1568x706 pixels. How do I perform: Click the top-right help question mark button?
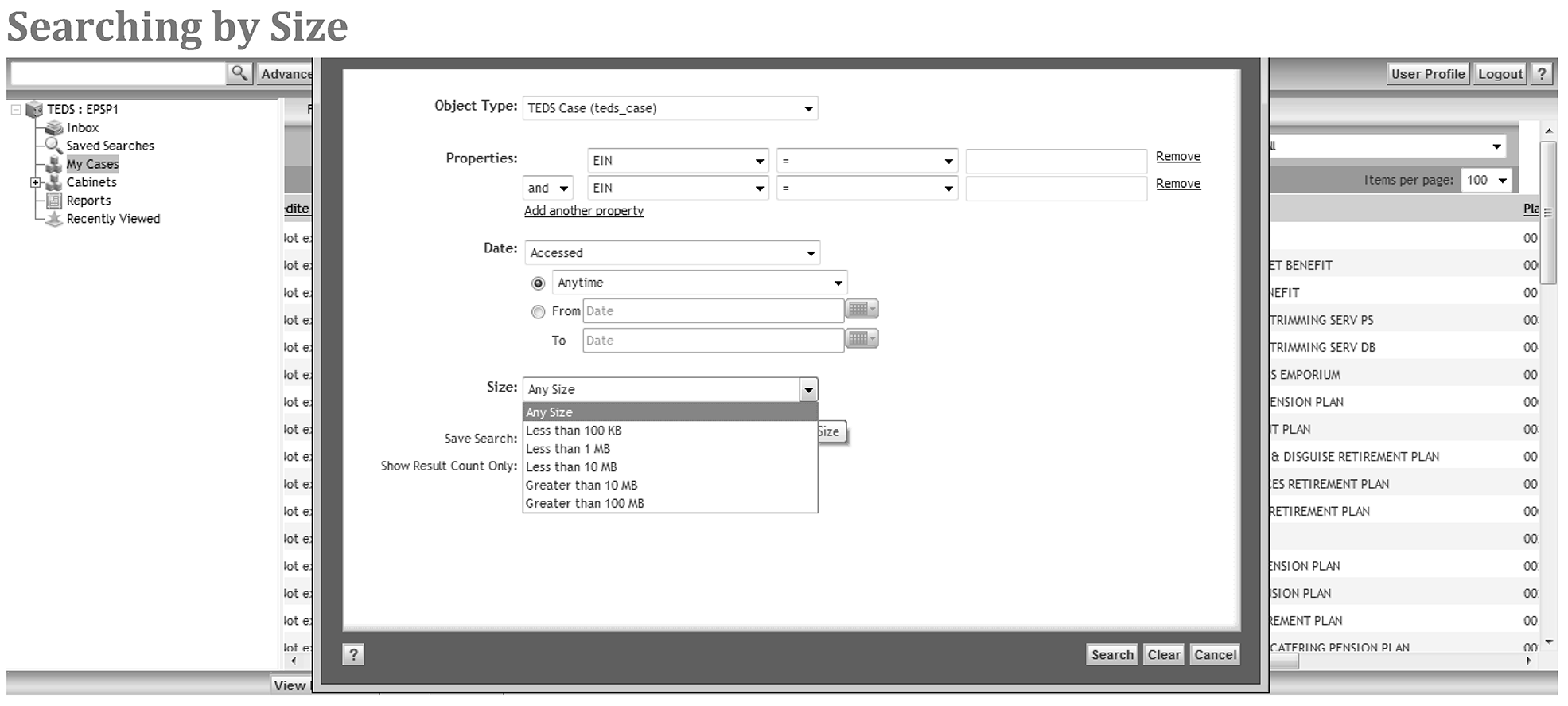[x=1542, y=73]
